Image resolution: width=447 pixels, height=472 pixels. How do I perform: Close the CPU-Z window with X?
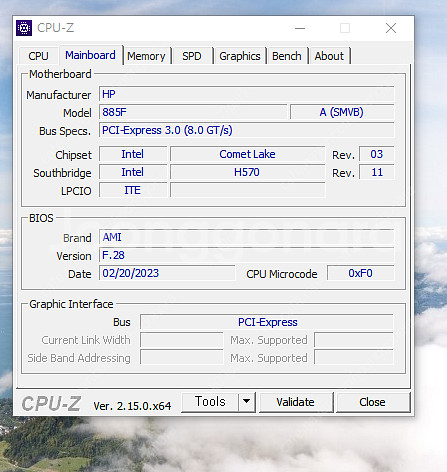[x=391, y=28]
